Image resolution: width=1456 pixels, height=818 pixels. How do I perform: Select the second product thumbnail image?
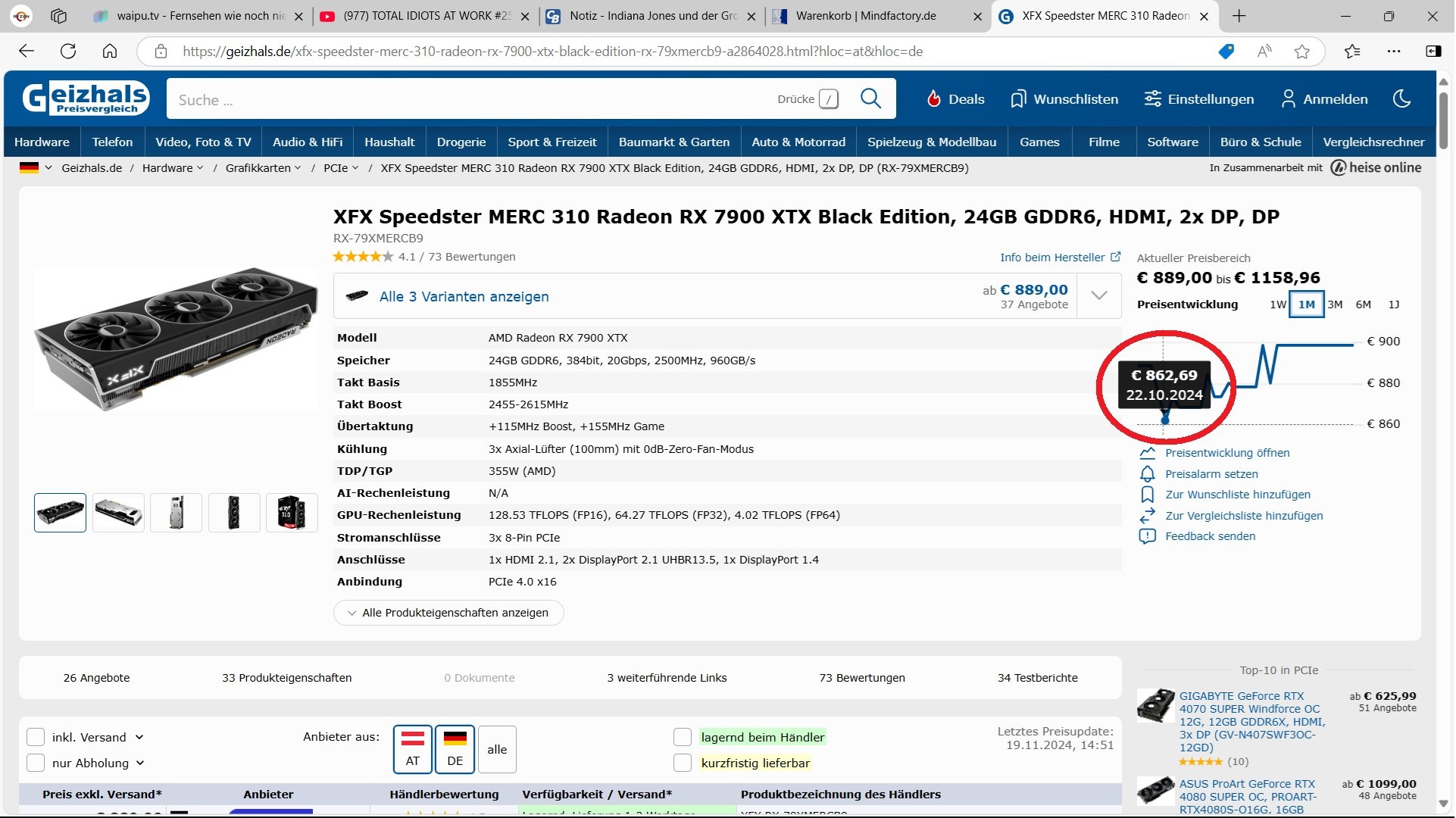[118, 513]
